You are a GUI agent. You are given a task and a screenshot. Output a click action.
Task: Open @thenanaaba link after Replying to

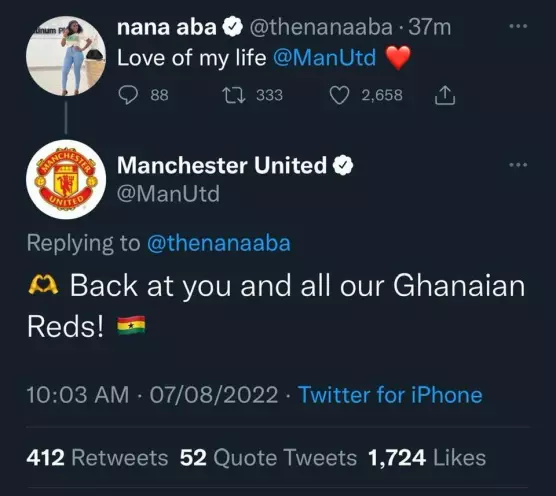219,243
